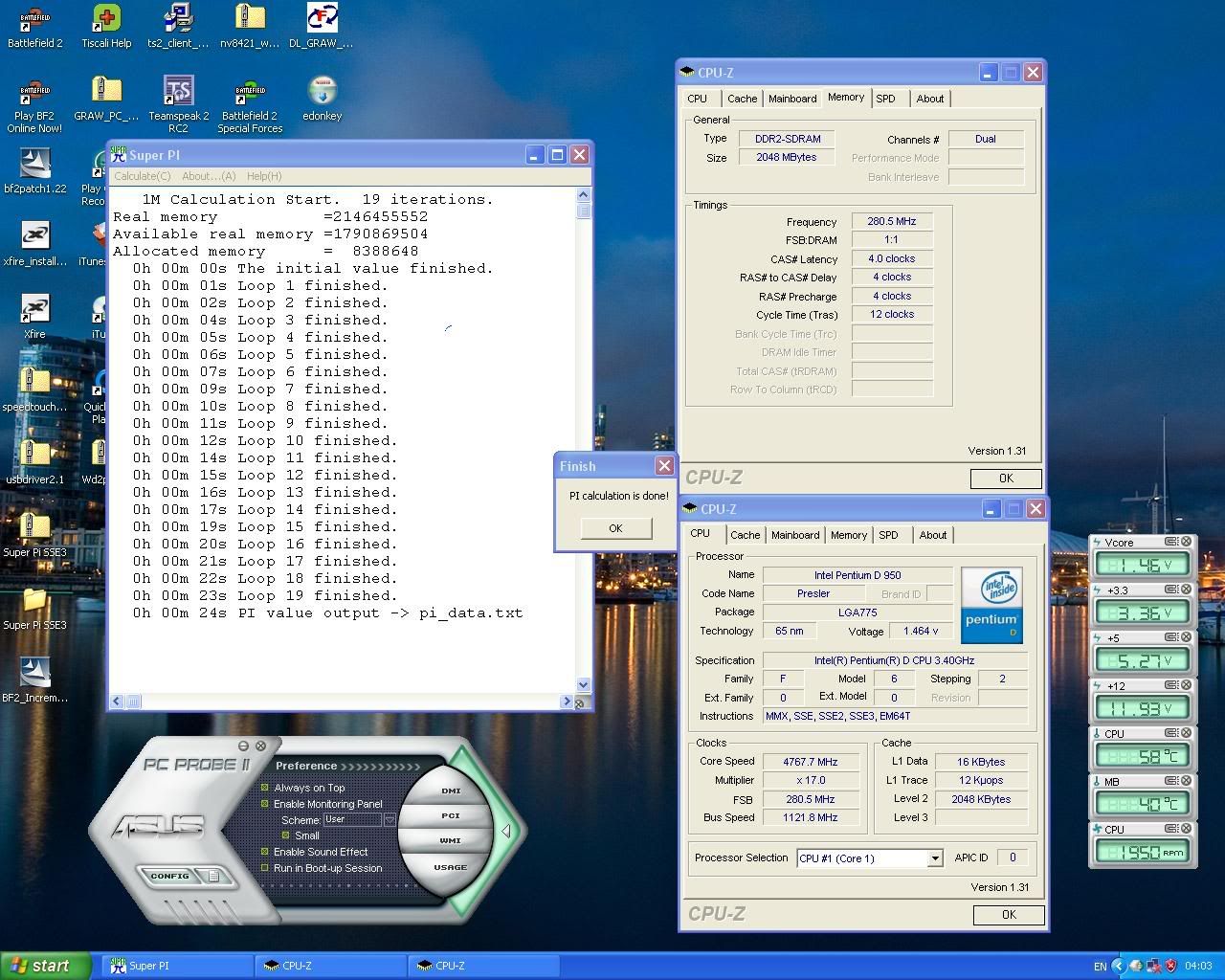Viewport: 1225px width, 980px height.
Task: Close the Vcore monitor panel
Action: click(x=1186, y=542)
